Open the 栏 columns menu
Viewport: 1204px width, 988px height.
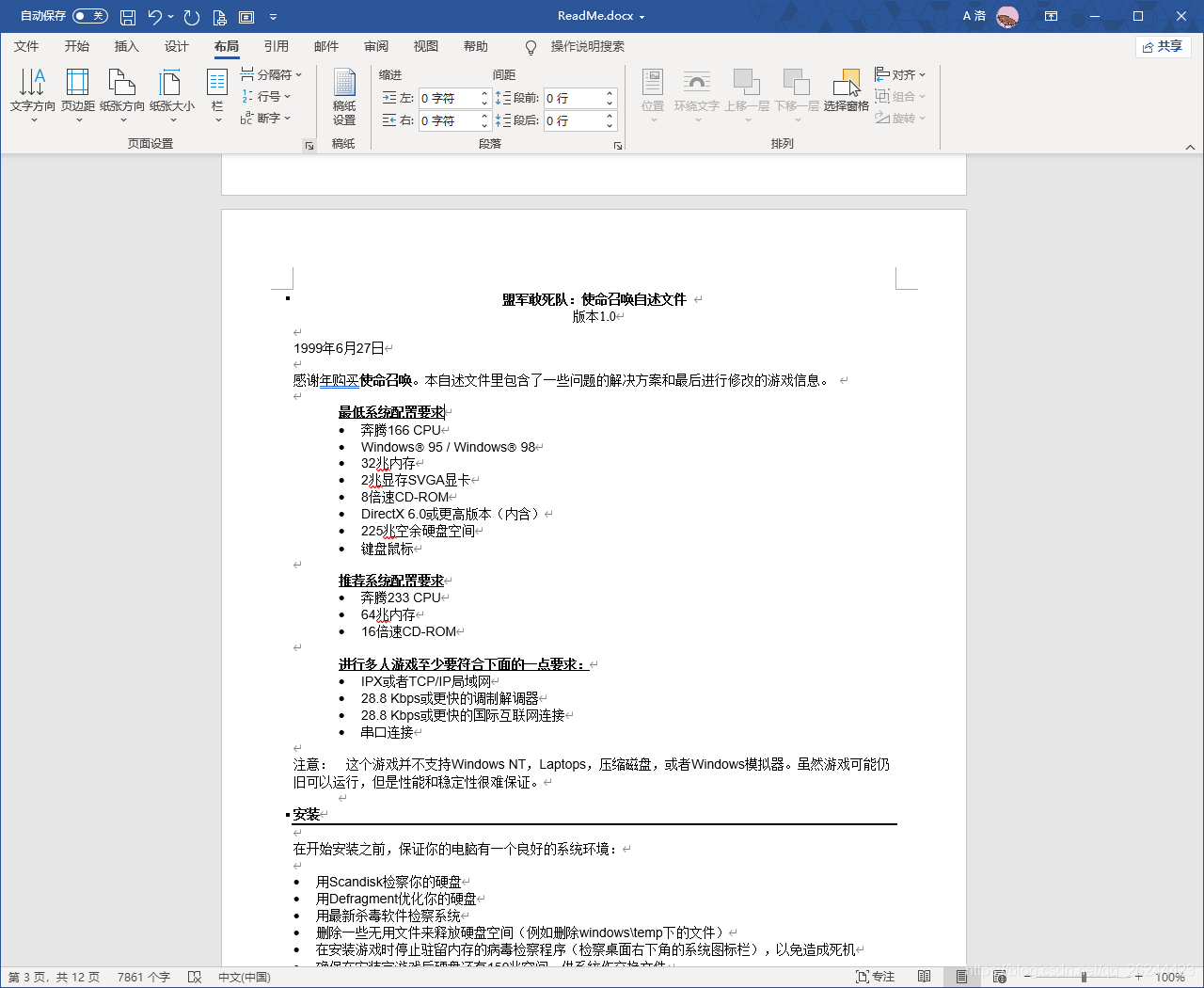pyautogui.click(x=217, y=96)
